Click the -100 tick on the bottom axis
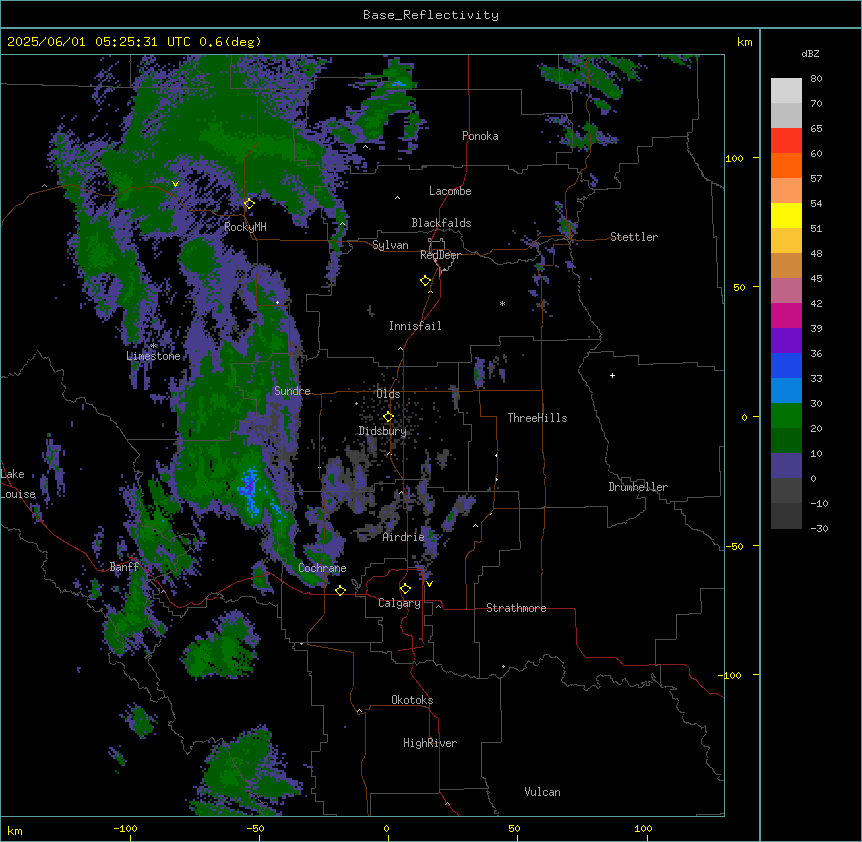The width and height of the screenshot is (862, 842). coord(126,828)
